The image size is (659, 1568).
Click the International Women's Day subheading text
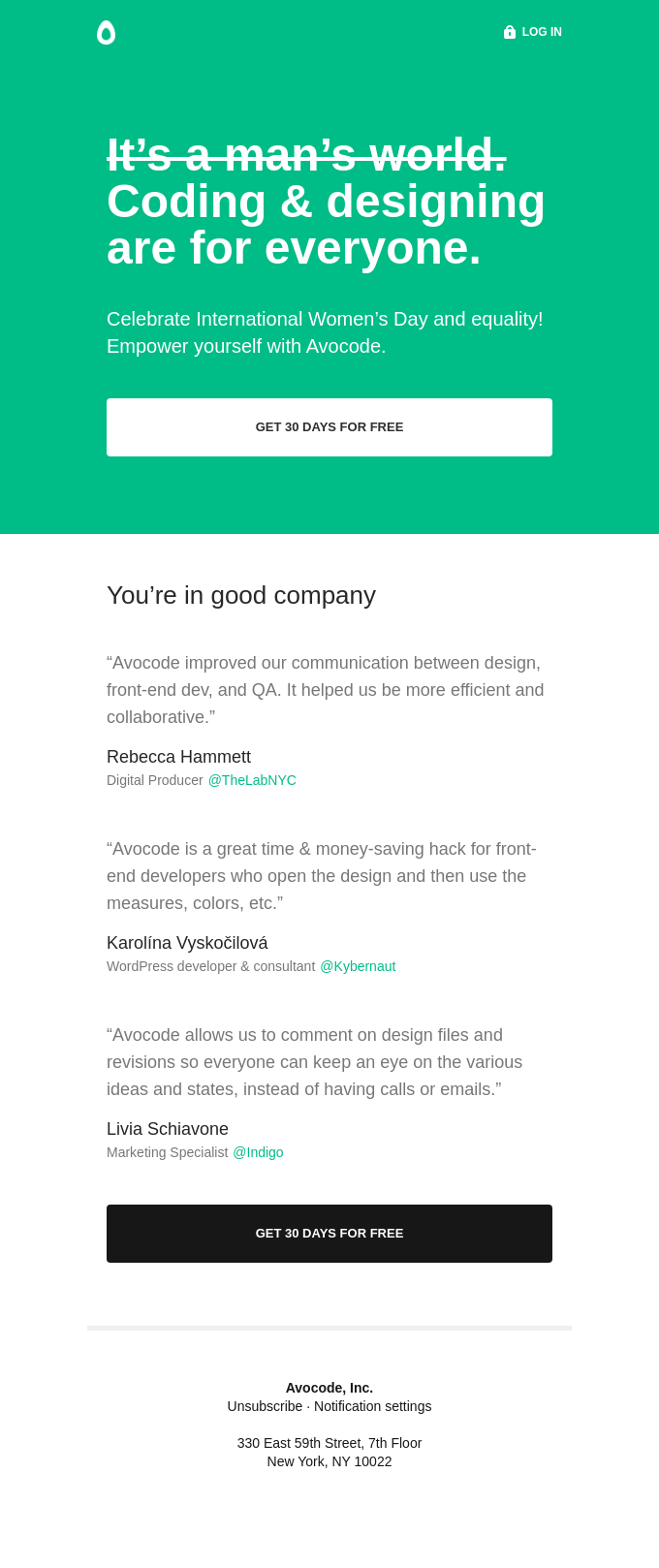(325, 332)
